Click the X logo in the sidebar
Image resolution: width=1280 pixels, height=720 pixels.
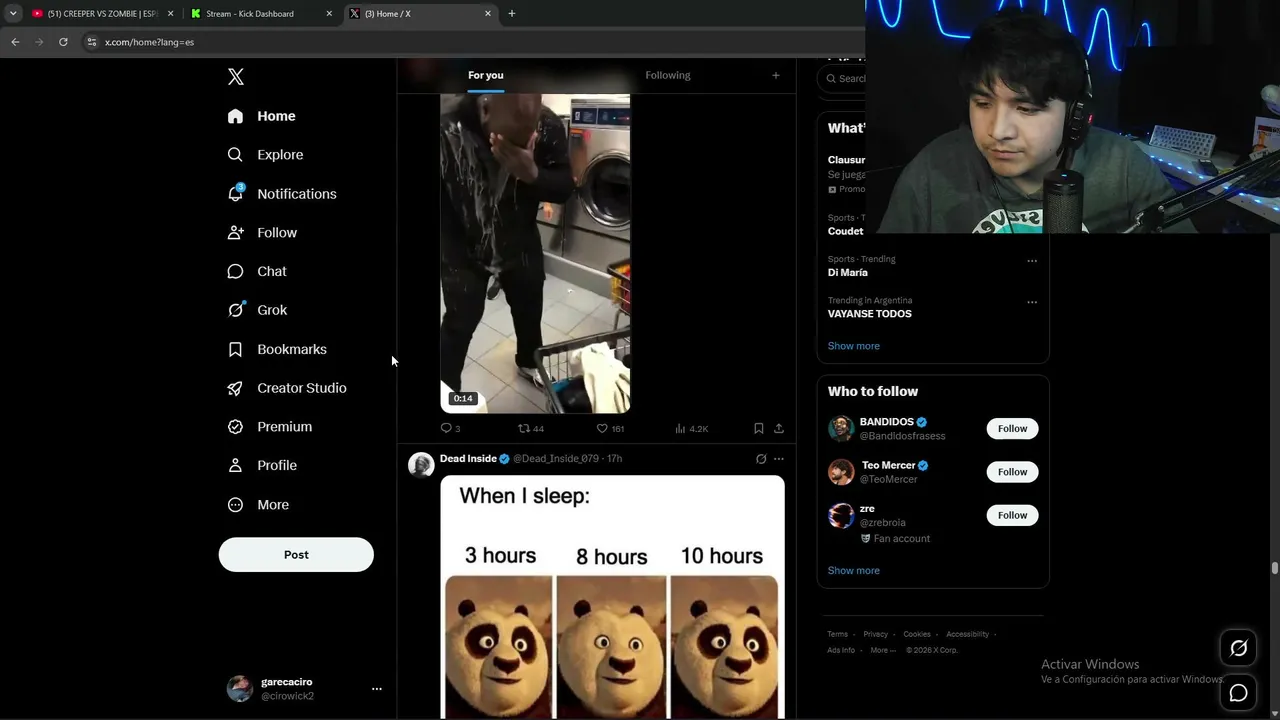click(x=236, y=77)
